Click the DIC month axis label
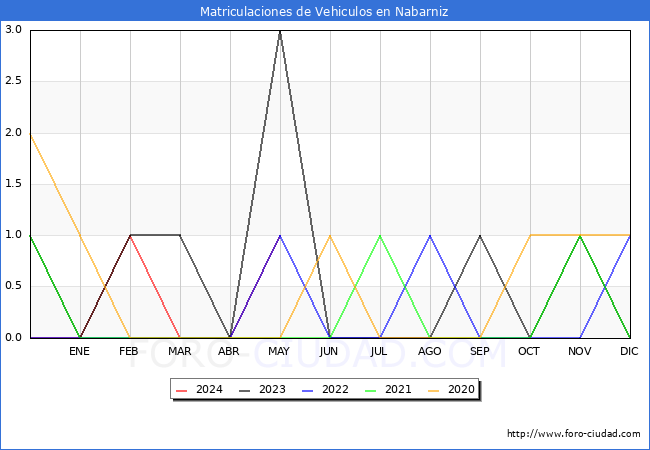 coord(629,351)
